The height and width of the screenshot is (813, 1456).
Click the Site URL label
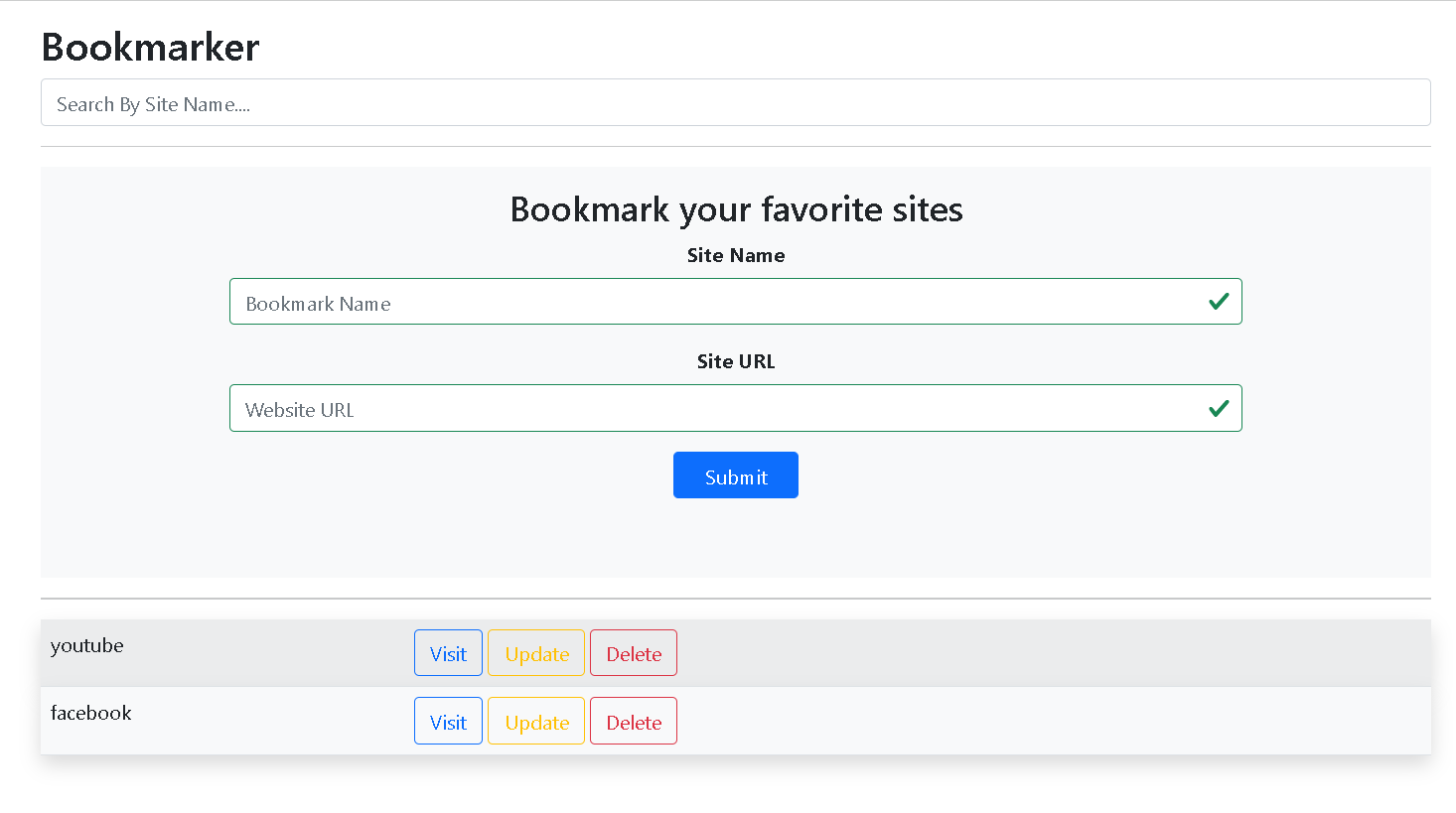point(735,361)
